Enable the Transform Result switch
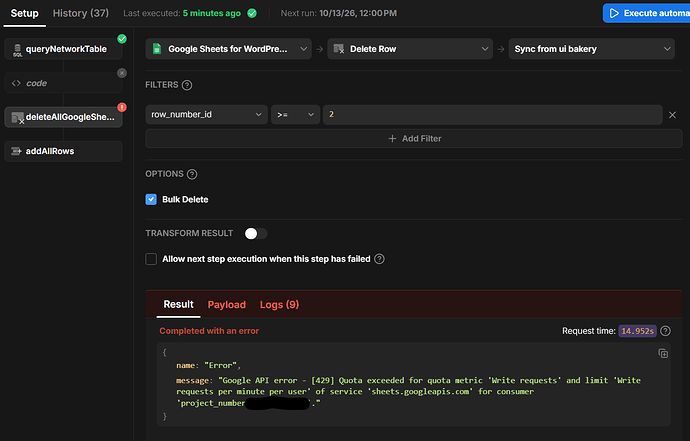Image resolution: width=690 pixels, height=441 pixels. [256, 233]
